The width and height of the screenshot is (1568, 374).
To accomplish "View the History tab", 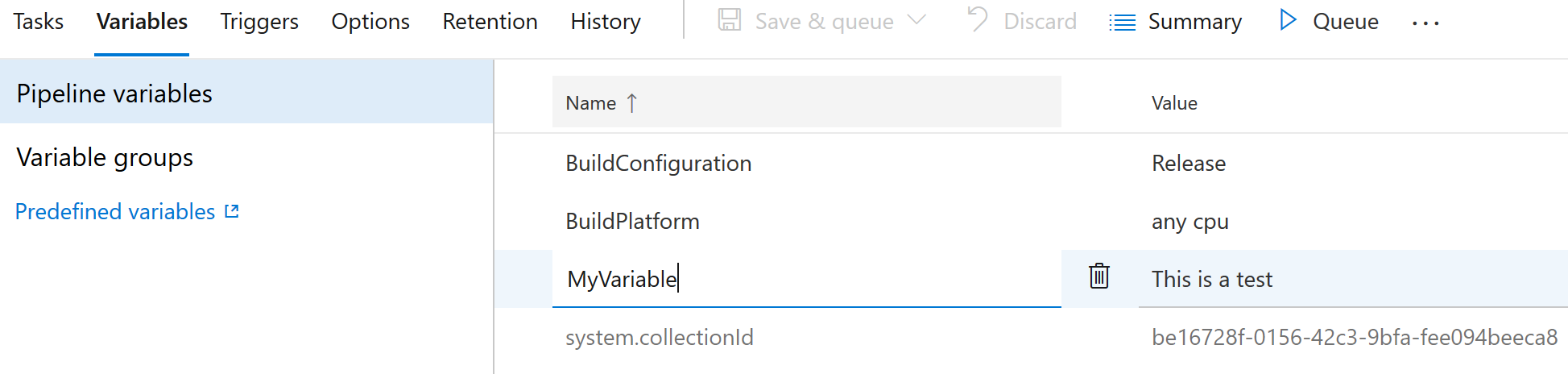I will pos(606,22).
